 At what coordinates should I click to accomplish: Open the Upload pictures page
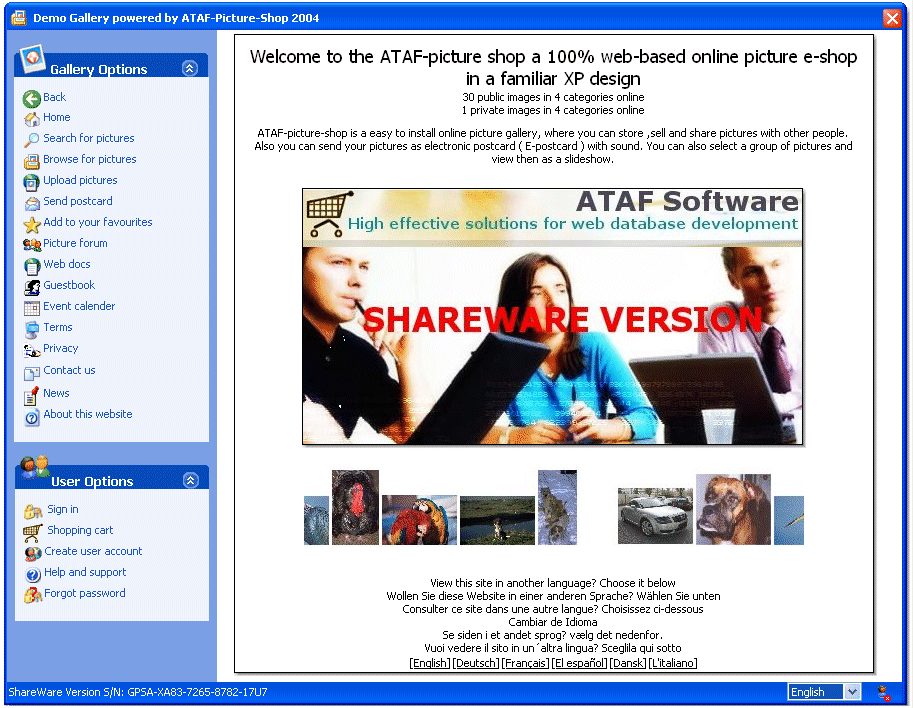pos(80,180)
